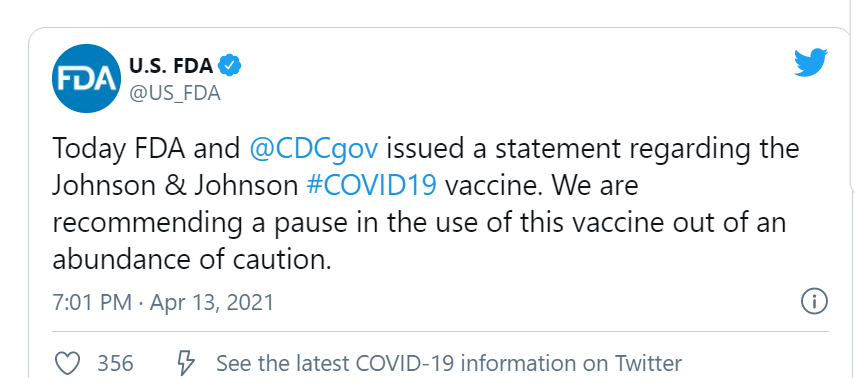Follow the @CDCgov mention link

(x=313, y=149)
